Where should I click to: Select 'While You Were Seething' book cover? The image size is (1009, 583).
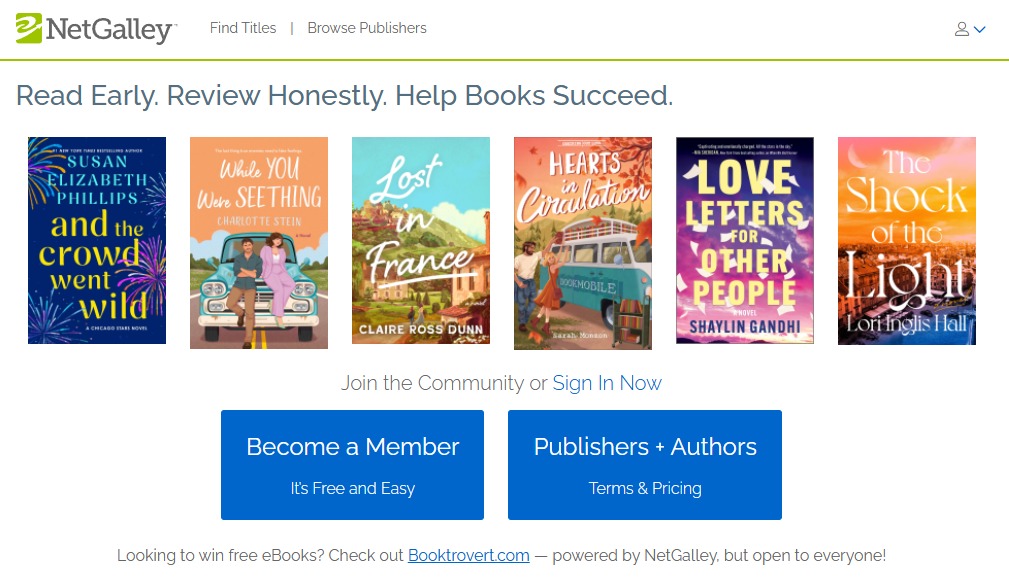pyautogui.click(x=259, y=243)
